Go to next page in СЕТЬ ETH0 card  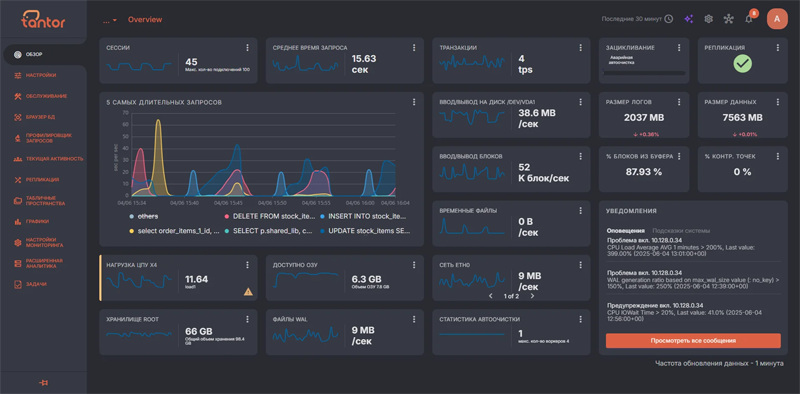pyautogui.click(x=532, y=296)
